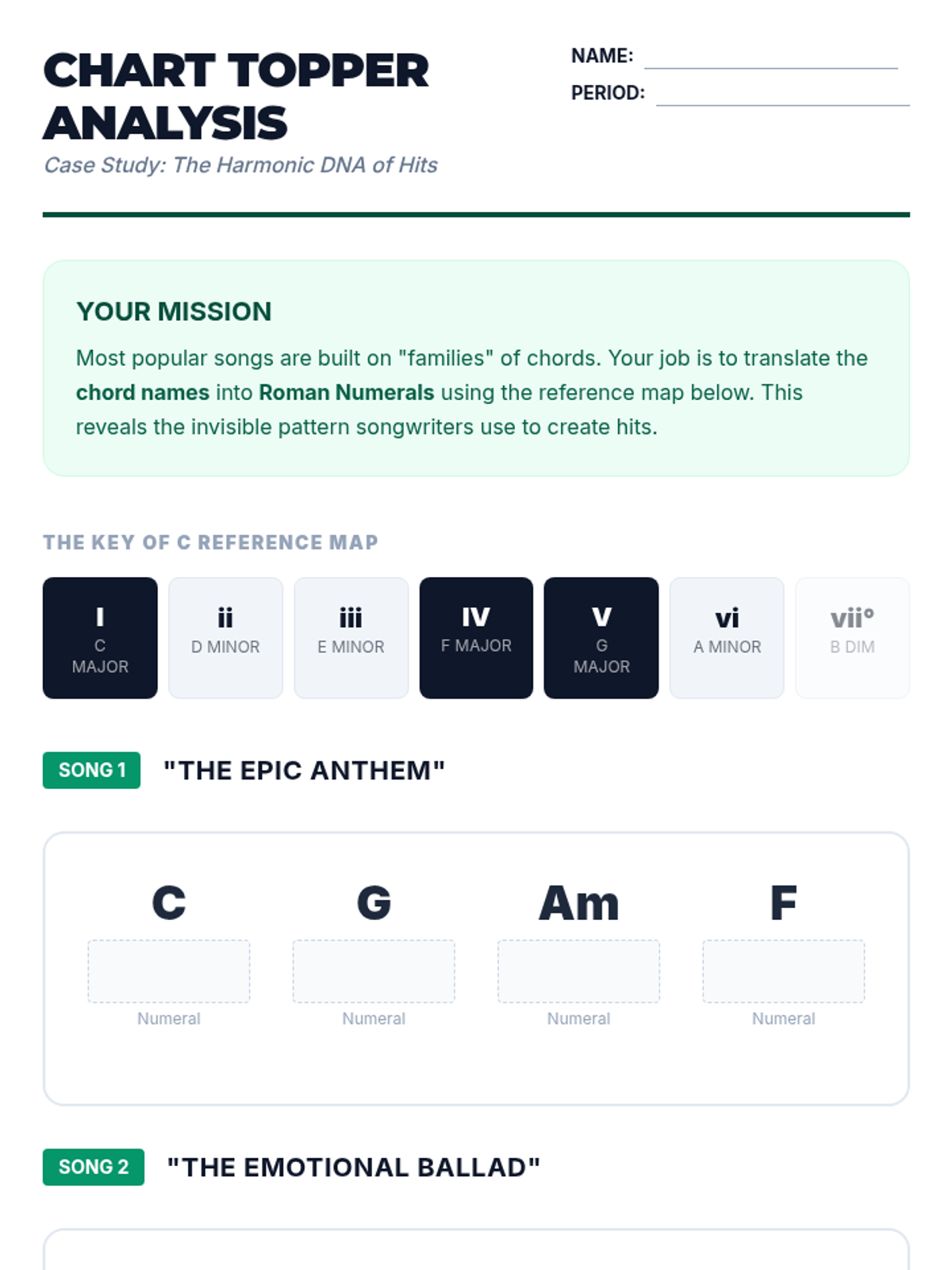Click the CHART TOPPER ANALYSIS title
Viewport: 952px width, 1270px height.
point(236,97)
